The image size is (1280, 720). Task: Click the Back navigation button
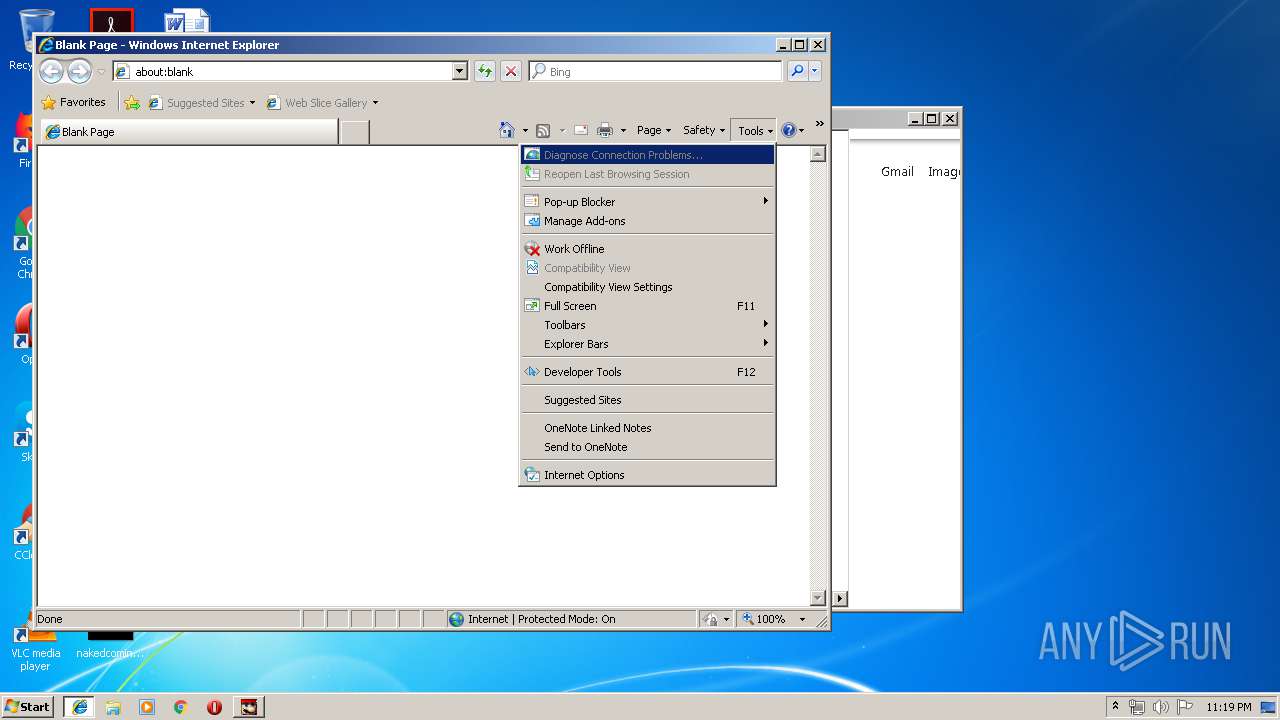tap(51, 71)
